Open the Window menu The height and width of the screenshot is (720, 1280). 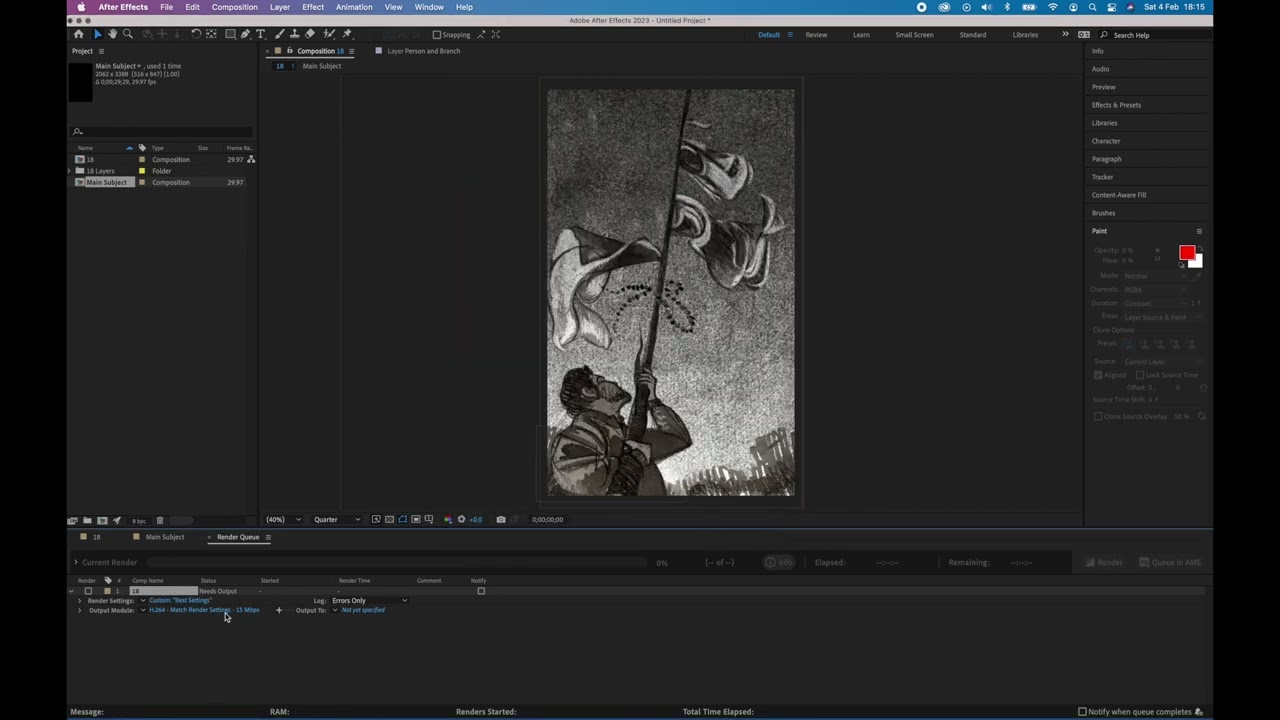point(429,7)
